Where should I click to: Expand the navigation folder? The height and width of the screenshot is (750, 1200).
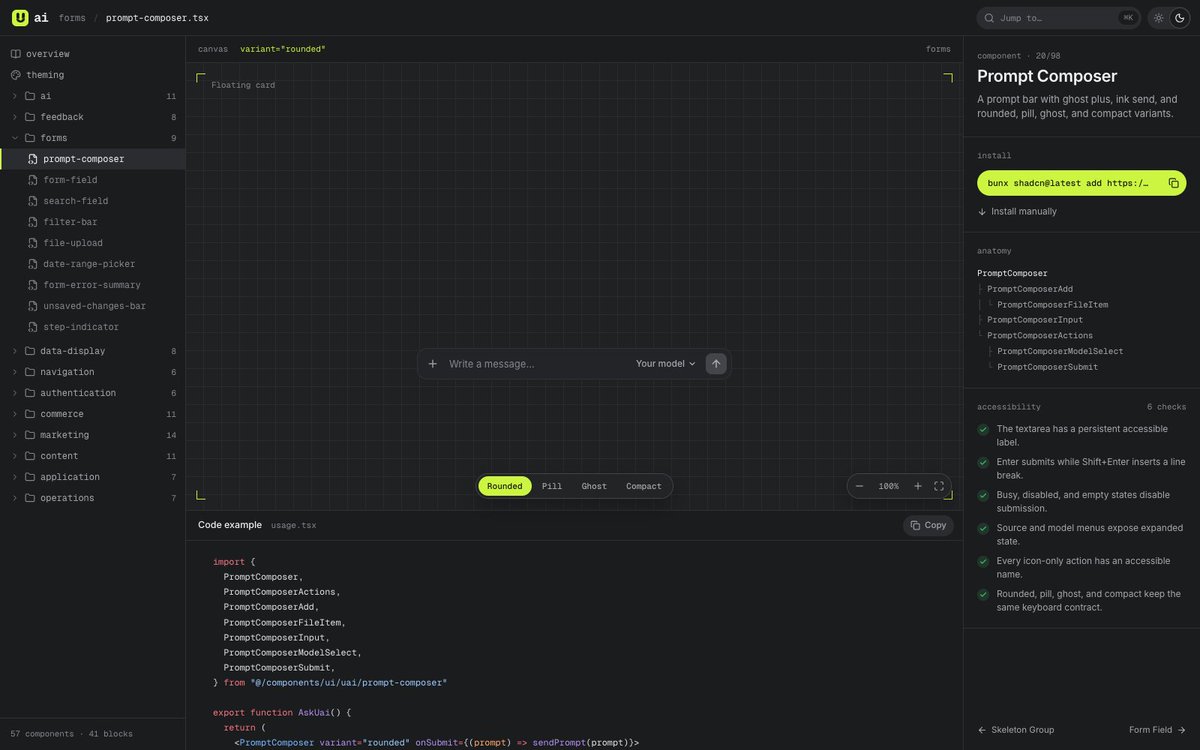(92, 372)
